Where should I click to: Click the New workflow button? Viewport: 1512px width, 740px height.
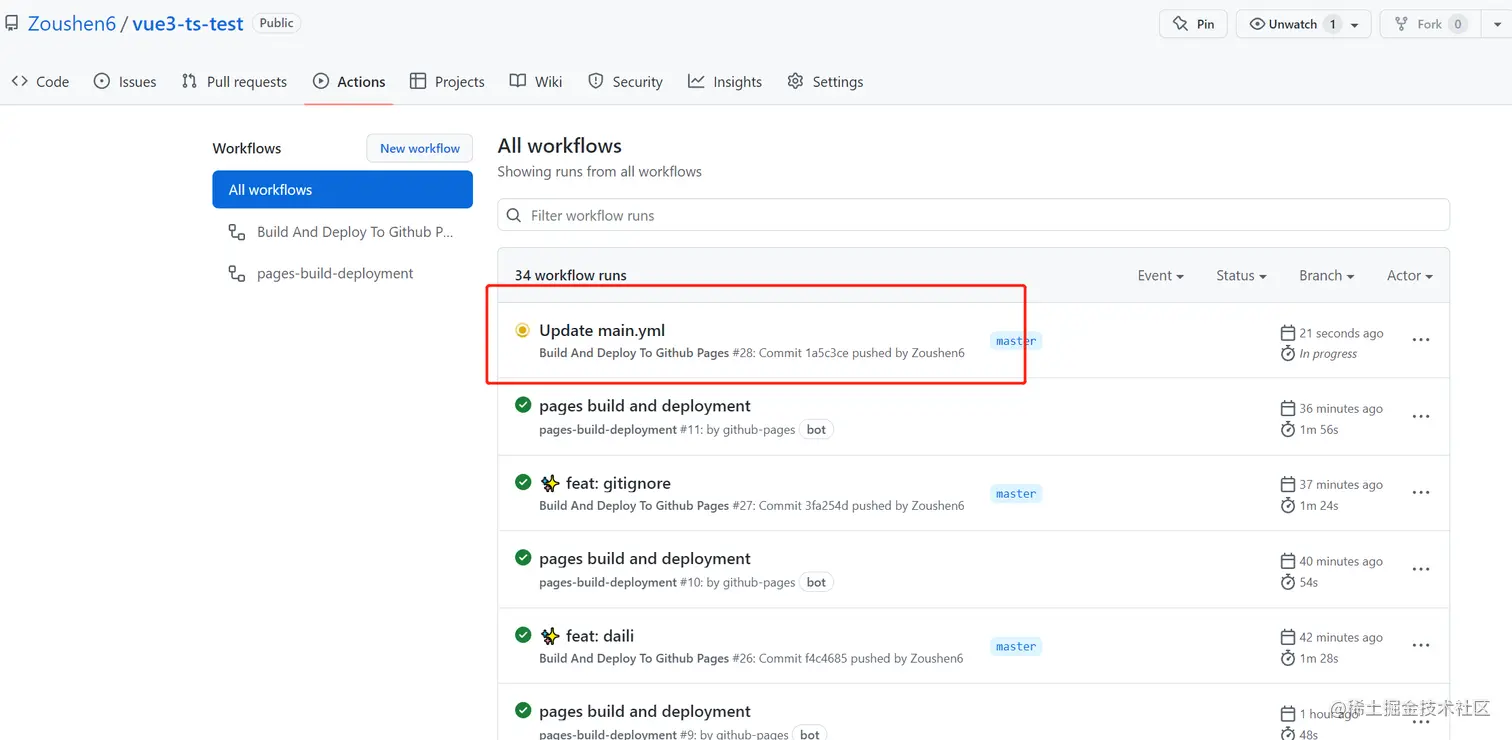(x=420, y=148)
